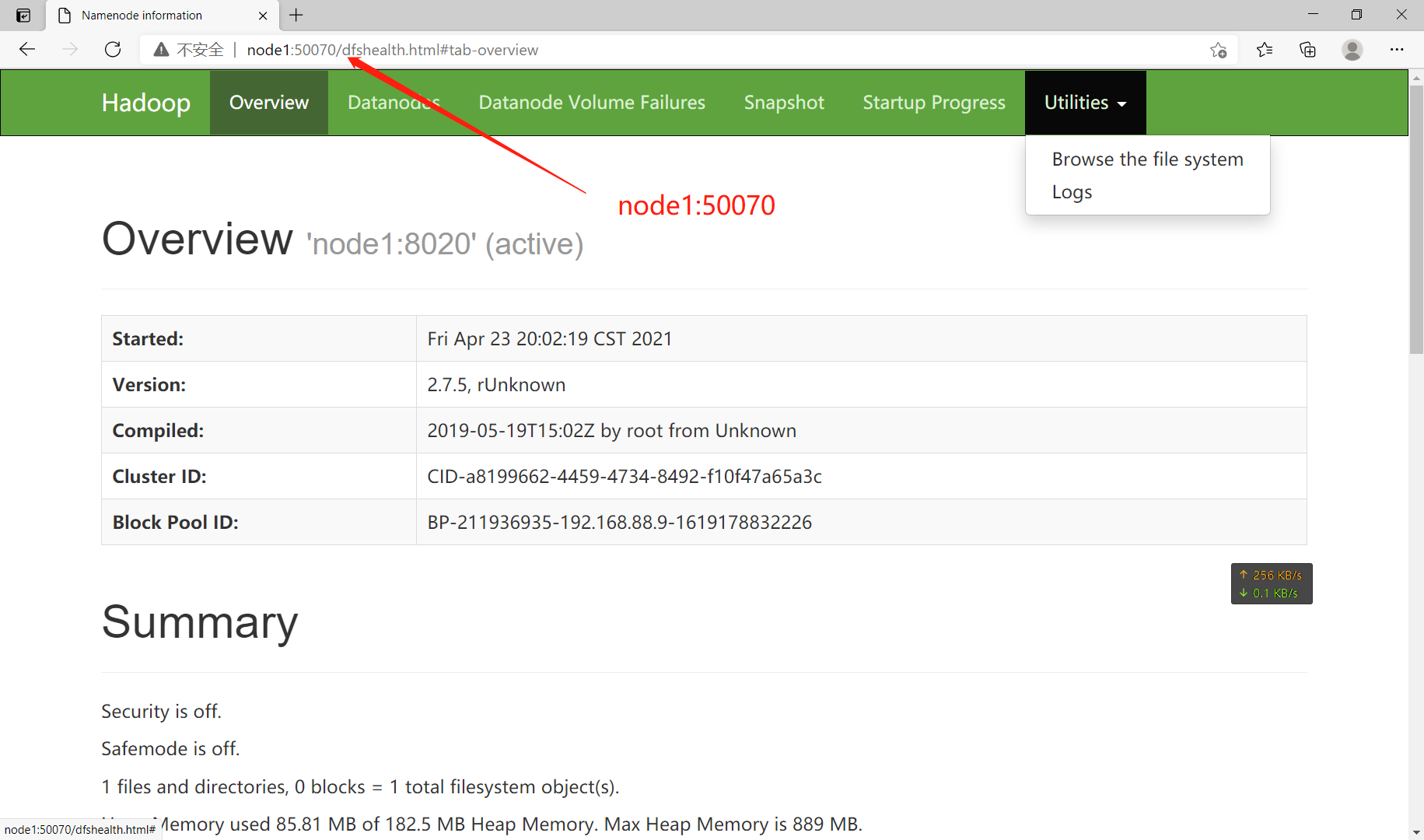The image size is (1424, 840).
Task: Add this page to favorites star
Action: [1219, 50]
